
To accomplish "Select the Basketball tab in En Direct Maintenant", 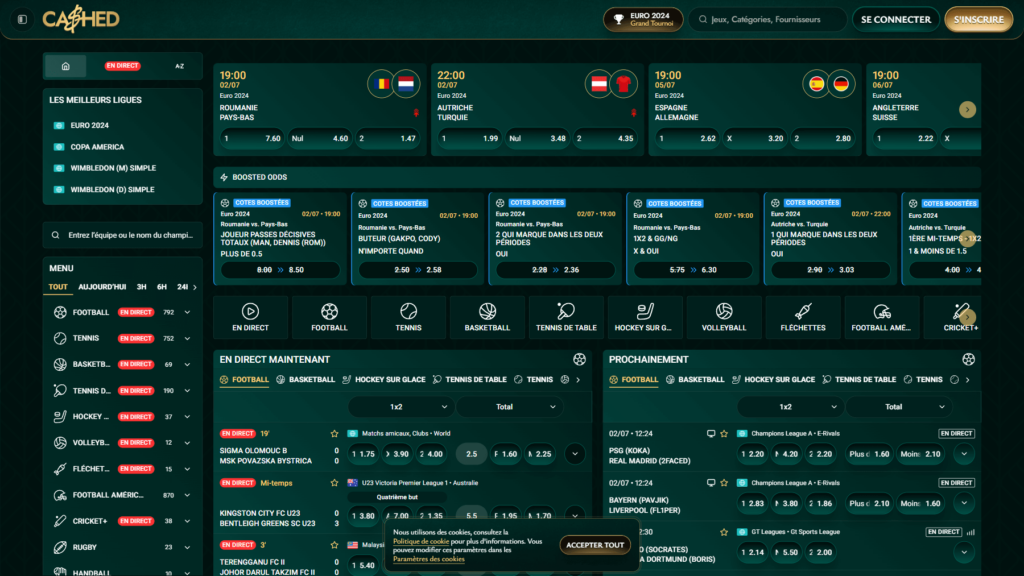I will coord(314,380).
